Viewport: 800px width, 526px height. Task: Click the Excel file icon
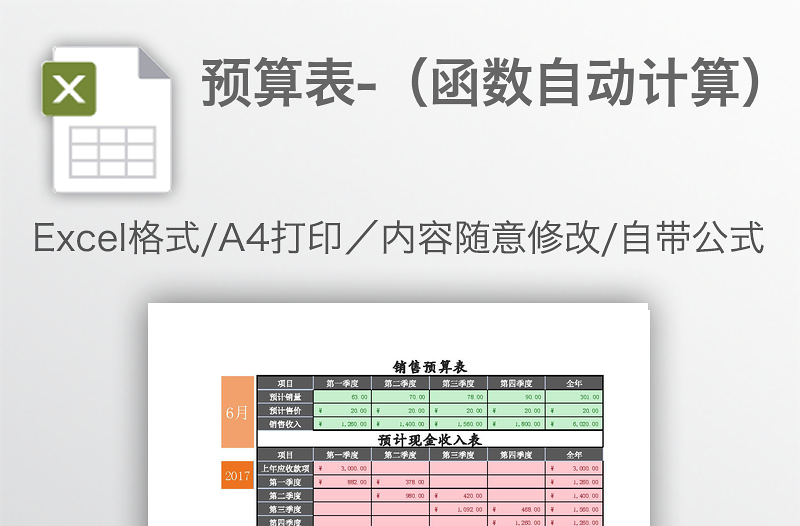click(x=105, y=119)
